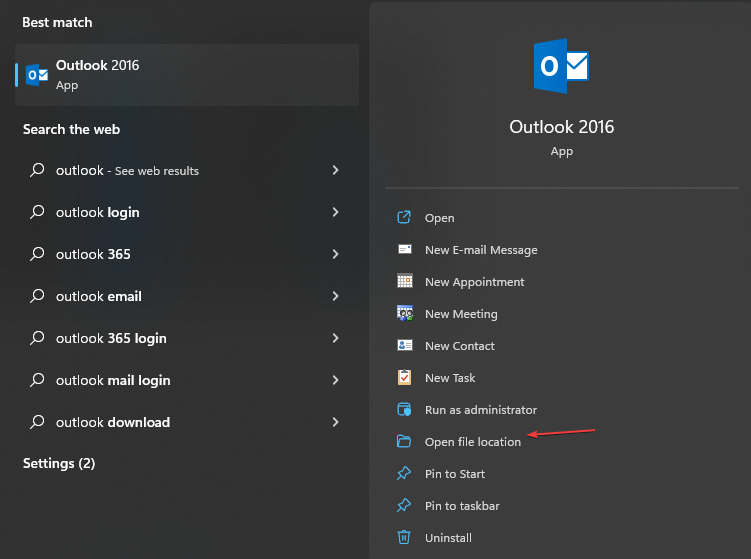Screen dimensions: 751x559
Task: Click the search icon beside outlook download
Action: [37, 422]
